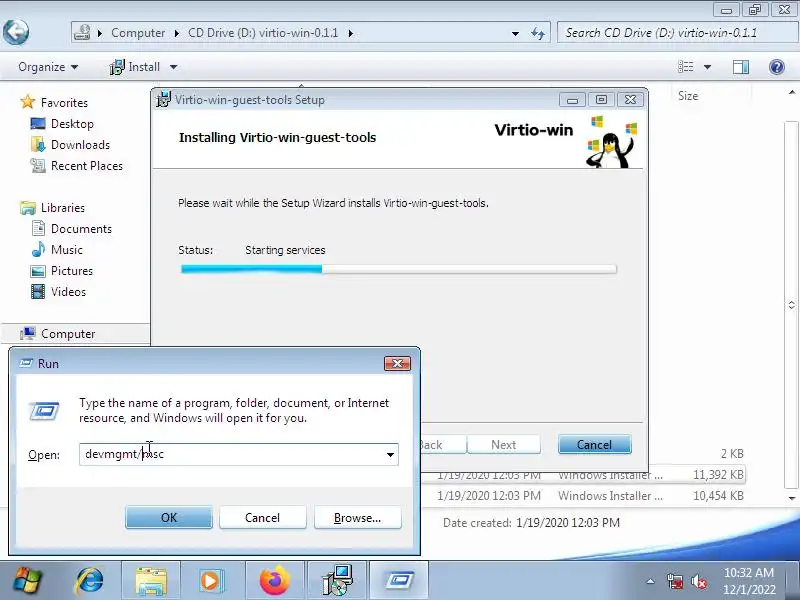Click the change view icon in Explorer
The height and width of the screenshot is (600, 800).
[685, 67]
